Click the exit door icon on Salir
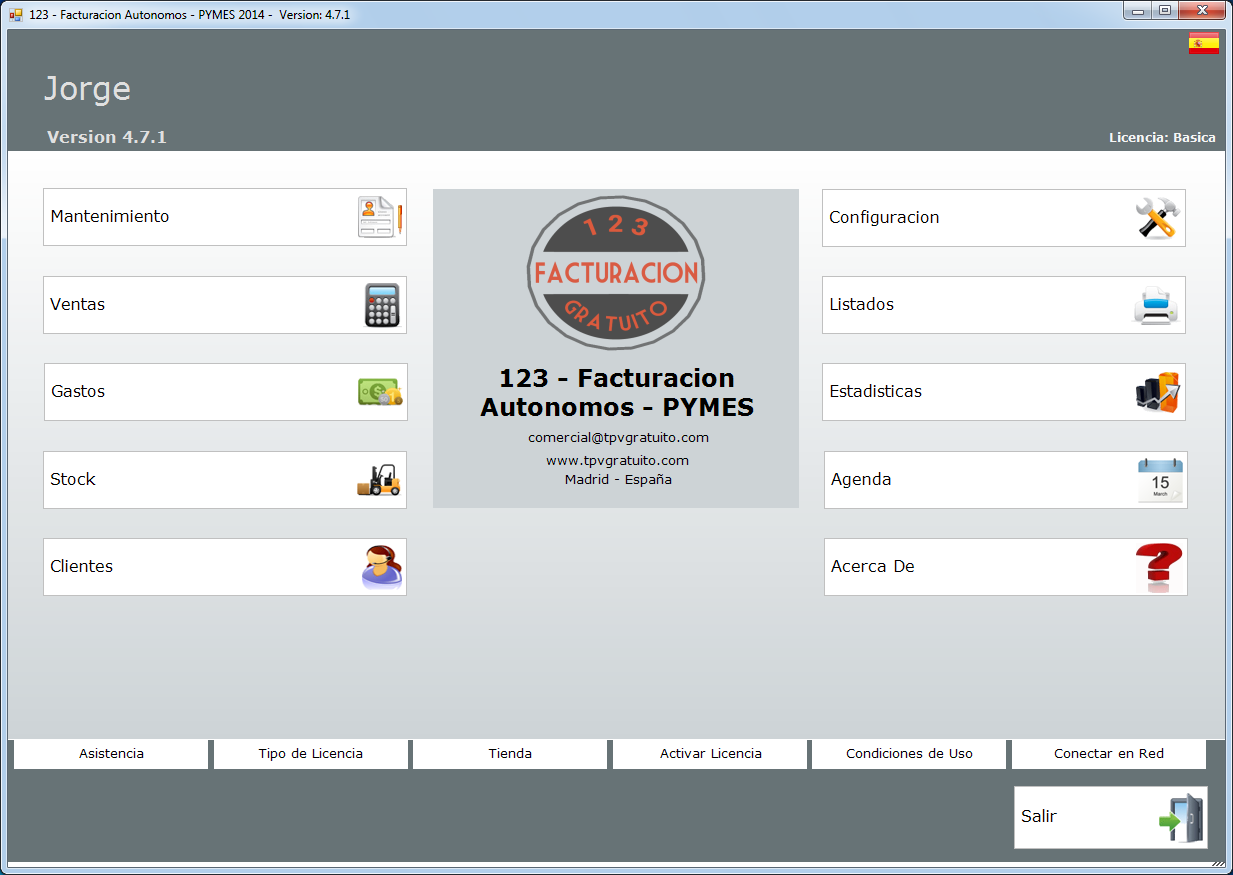Viewport: 1233px width, 875px height. [1181, 818]
